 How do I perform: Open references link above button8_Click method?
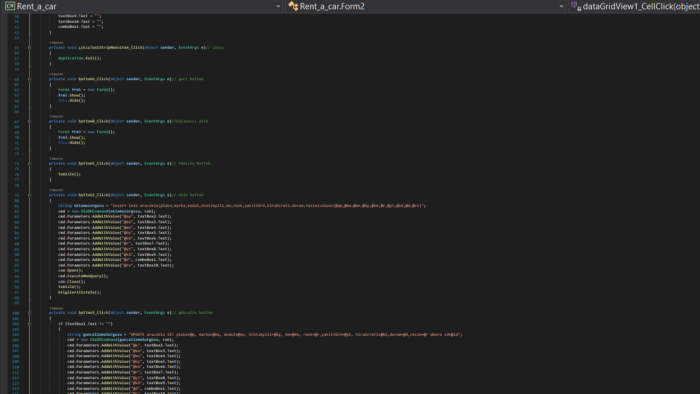click(56, 116)
